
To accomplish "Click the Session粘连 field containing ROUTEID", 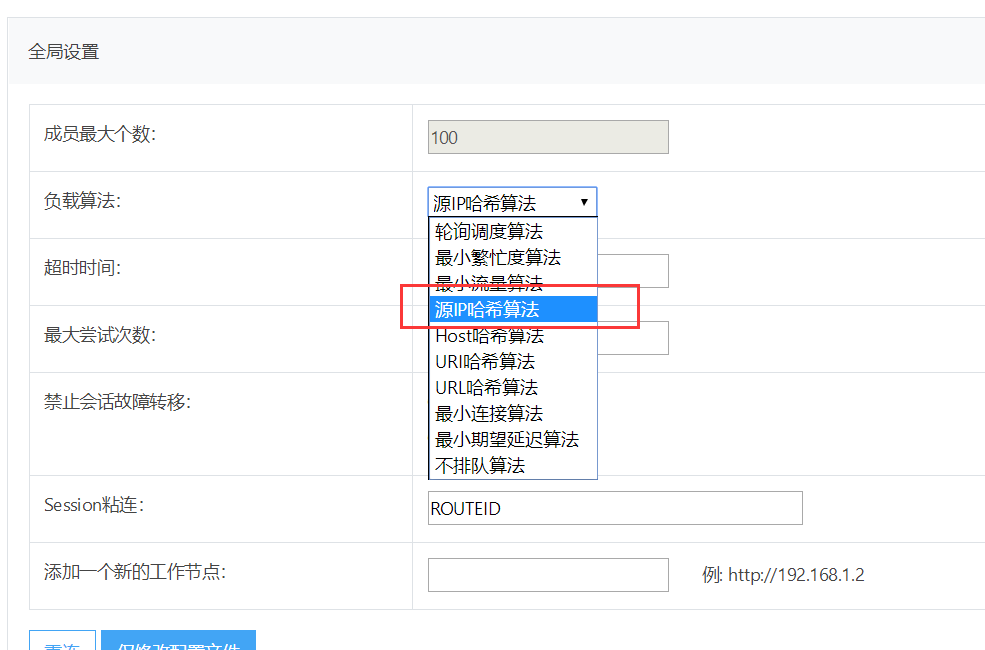I will click(x=615, y=508).
